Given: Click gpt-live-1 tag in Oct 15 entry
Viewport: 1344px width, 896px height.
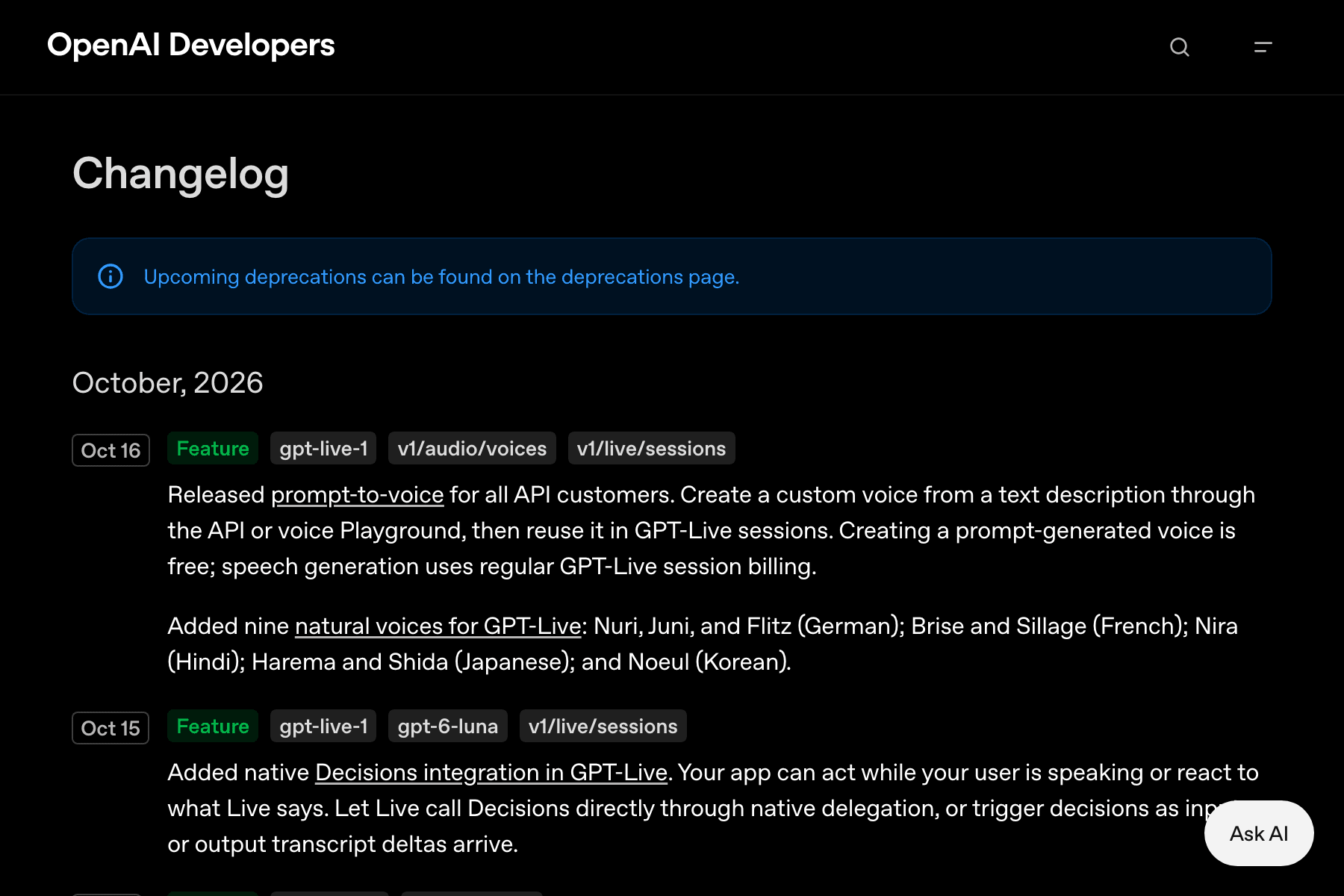Looking at the screenshot, I should tap(323, 726).
